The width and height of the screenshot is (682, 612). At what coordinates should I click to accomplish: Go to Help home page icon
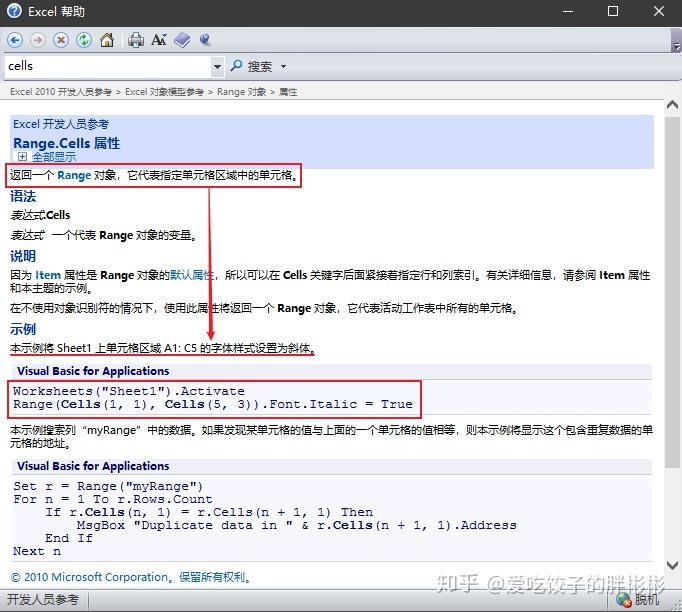(107, 40)
